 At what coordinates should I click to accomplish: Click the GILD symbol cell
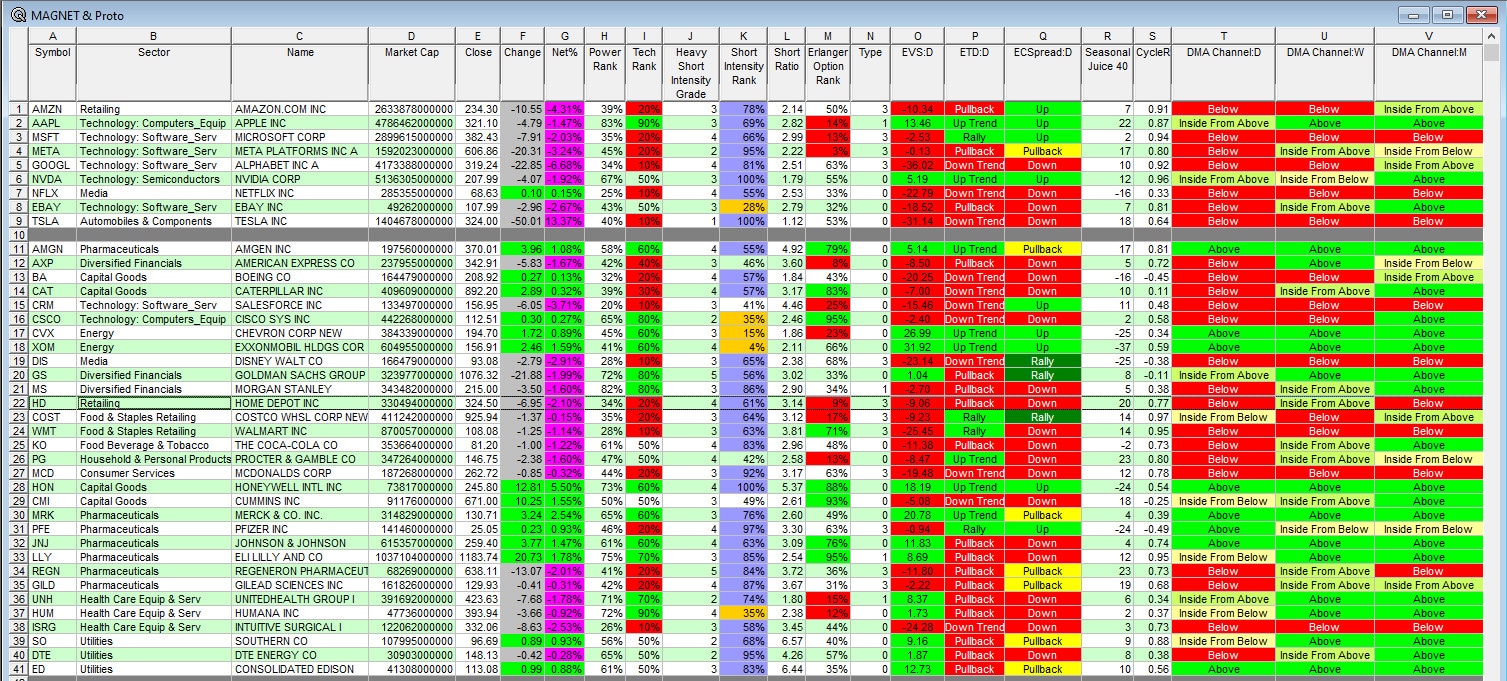point(53,585)
